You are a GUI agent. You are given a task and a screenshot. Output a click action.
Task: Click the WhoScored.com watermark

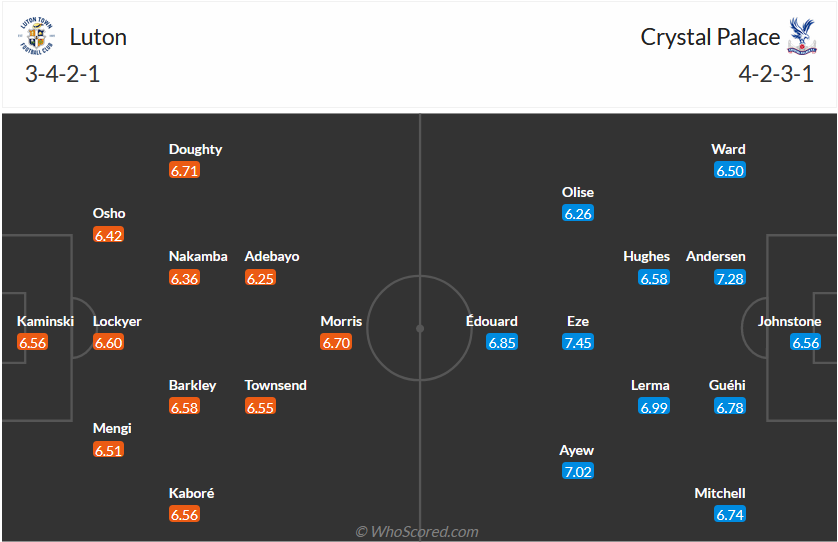pos(417,532)
